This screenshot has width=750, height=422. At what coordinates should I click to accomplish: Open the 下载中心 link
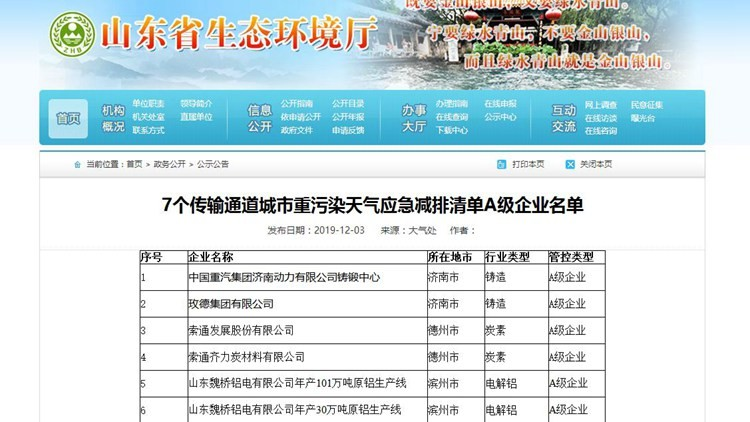coord(452,130)
